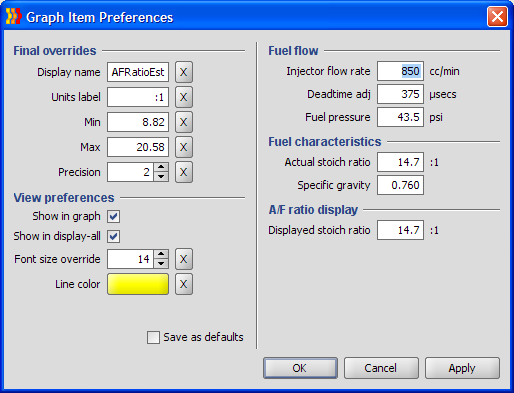Cancel the preferences dialog
This screenshot has height=393, width=514.
pyautogui.click(x=381, y=368)
